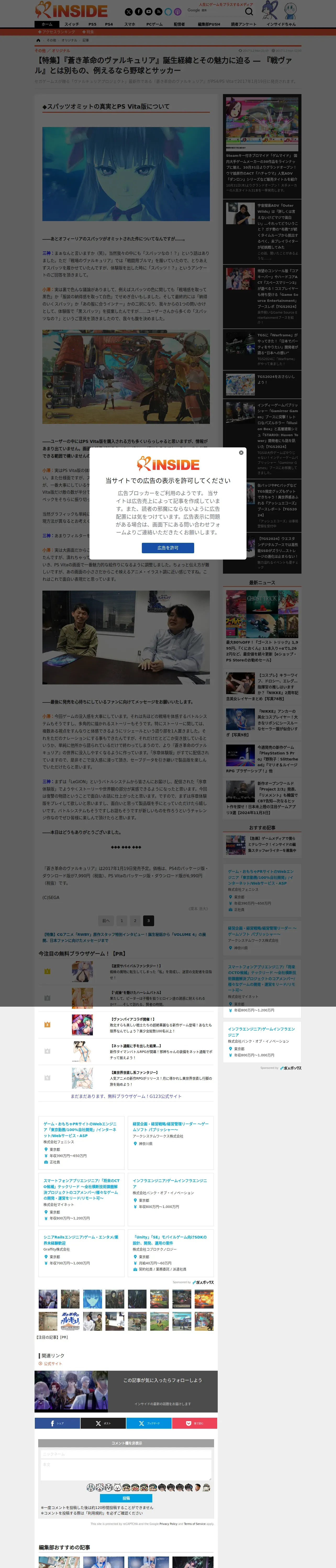Open the reCAPTCHA Terms of Service link
This screenshot has width=336, height=1568.
(194, 1524)
